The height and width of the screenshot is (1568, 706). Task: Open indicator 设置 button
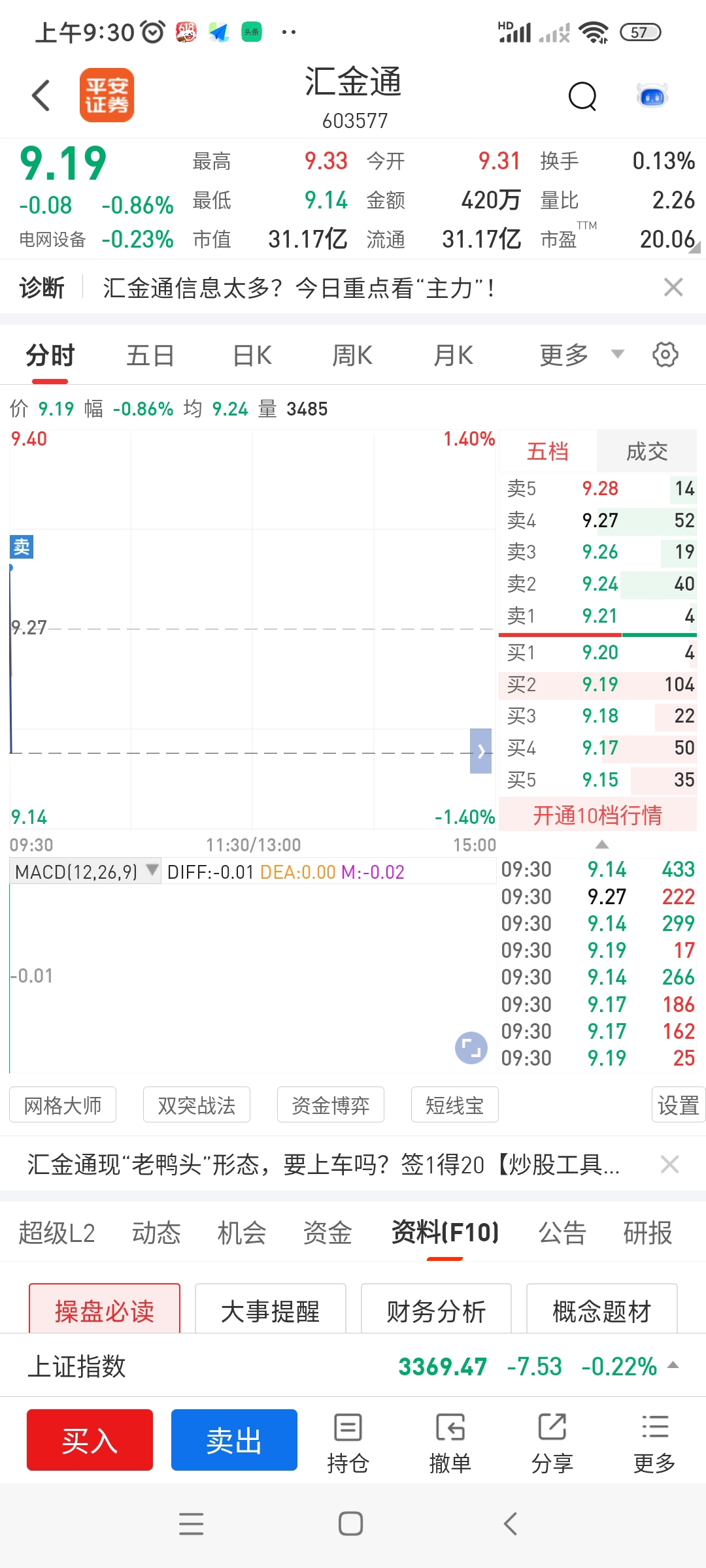[679, 1105]
